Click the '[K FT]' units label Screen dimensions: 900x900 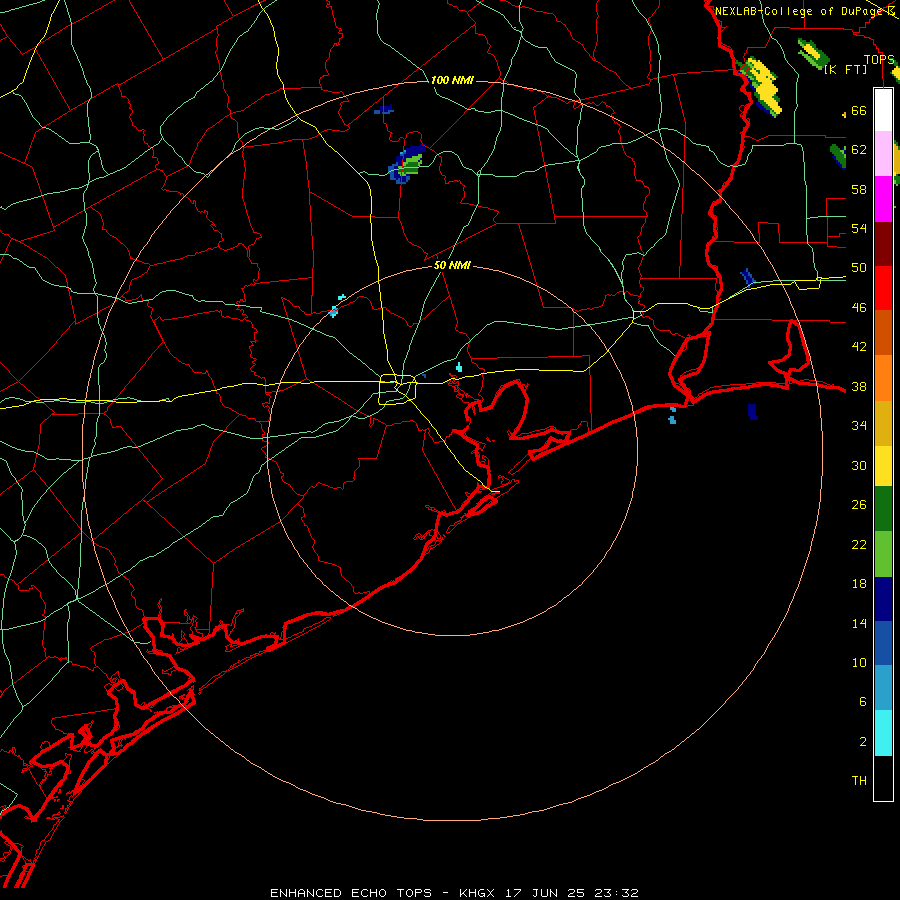pos(845,70)
